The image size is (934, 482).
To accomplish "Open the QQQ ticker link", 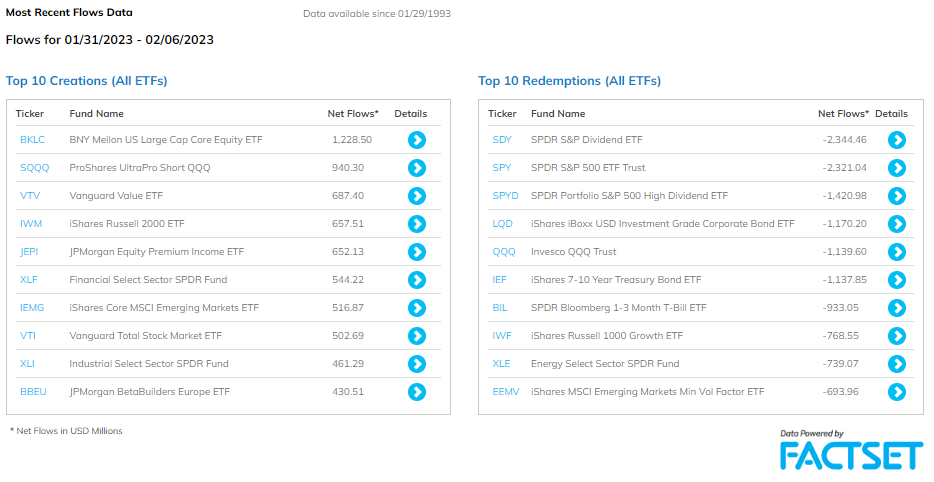I will tap(504, 252).
